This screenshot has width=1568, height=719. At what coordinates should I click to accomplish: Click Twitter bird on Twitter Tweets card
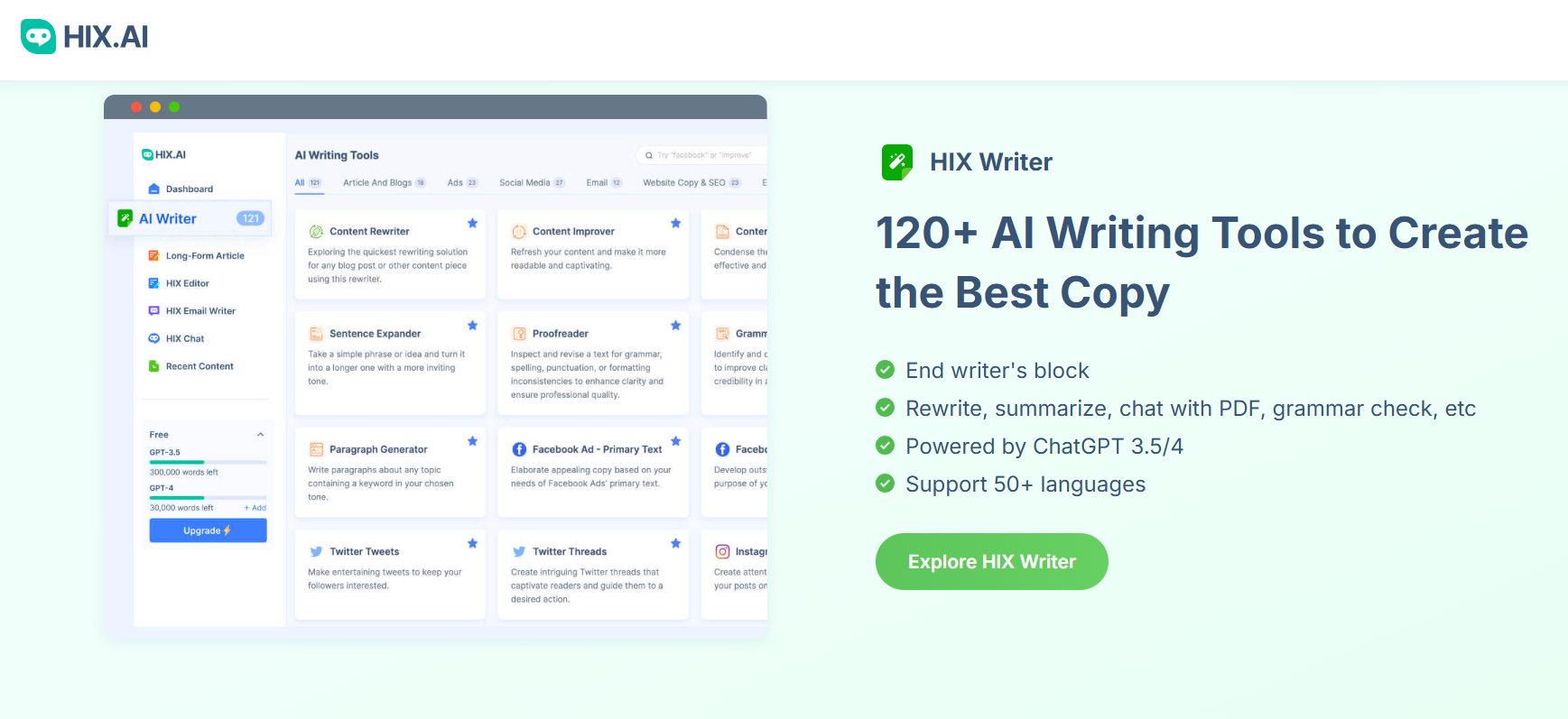point(316,551)
